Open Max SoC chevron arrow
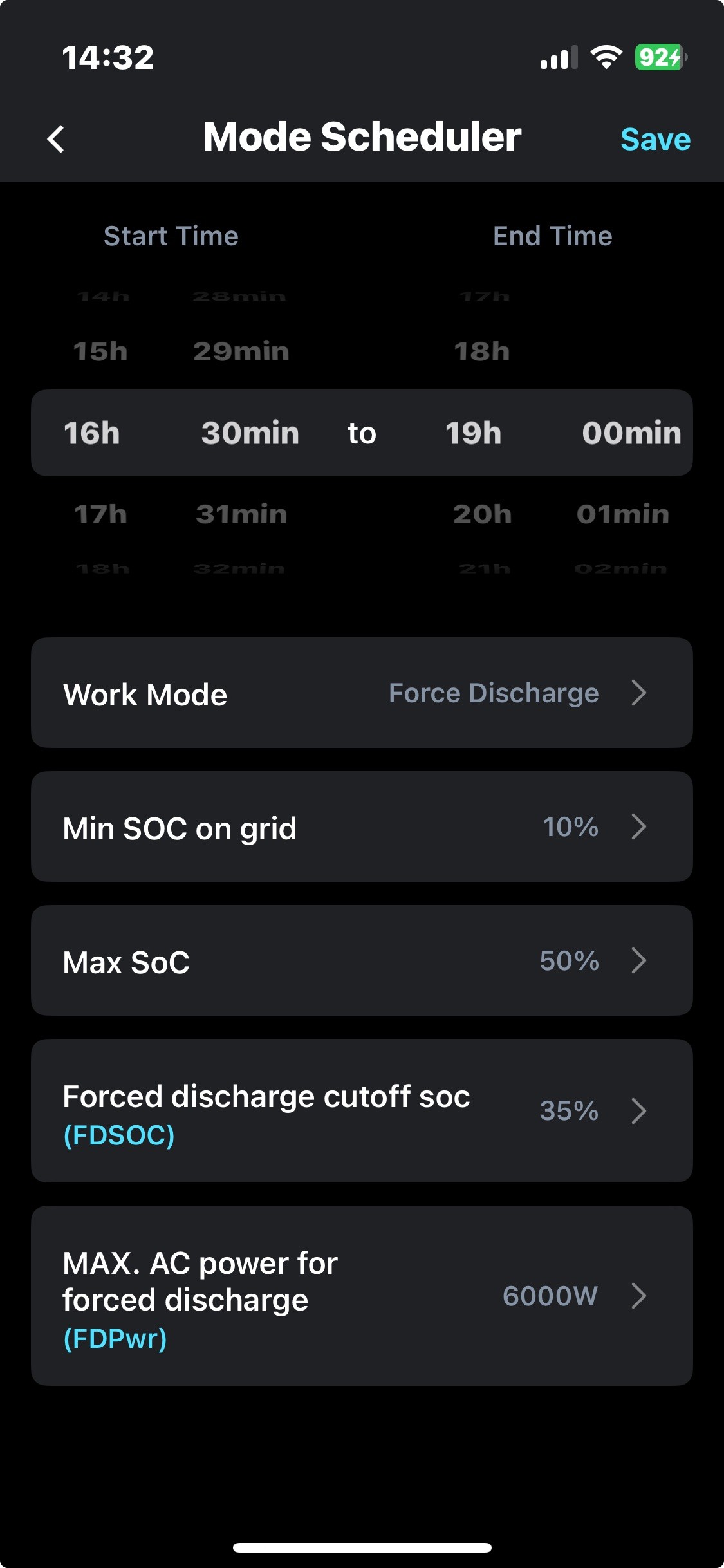 tap(638, 961)
